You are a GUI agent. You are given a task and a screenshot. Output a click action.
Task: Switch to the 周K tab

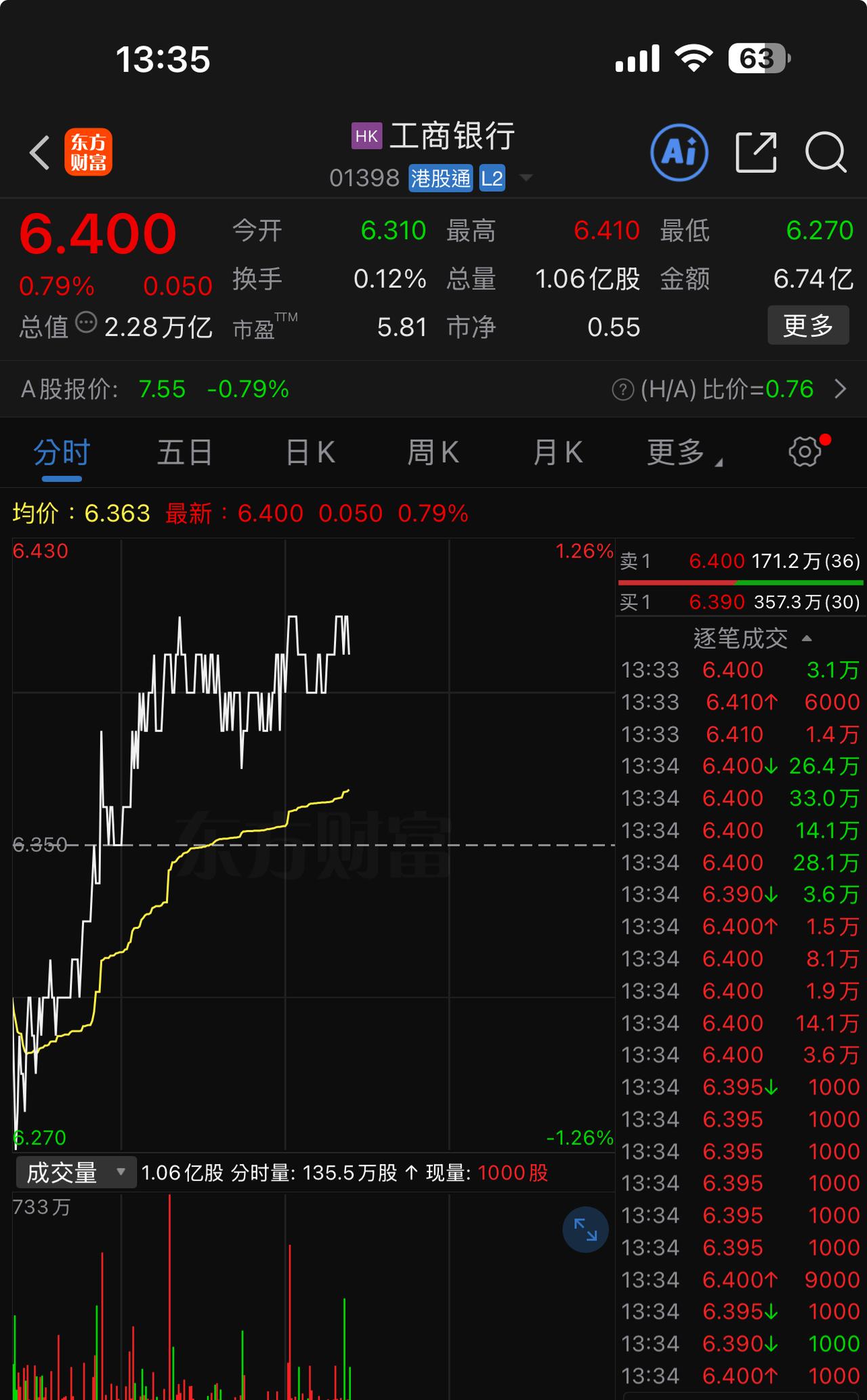pos(433,452)
